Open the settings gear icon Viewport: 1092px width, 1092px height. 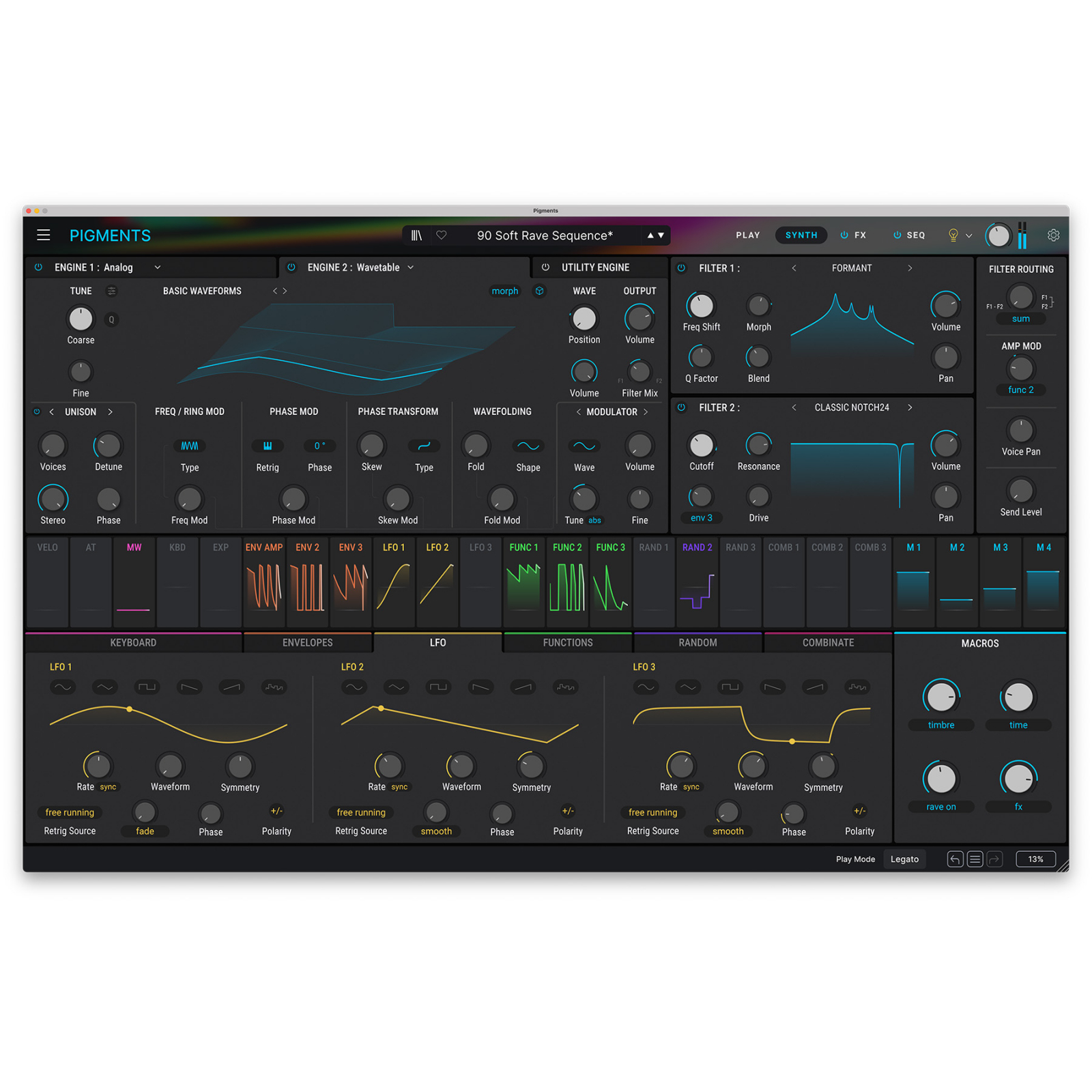[1054, 235]
